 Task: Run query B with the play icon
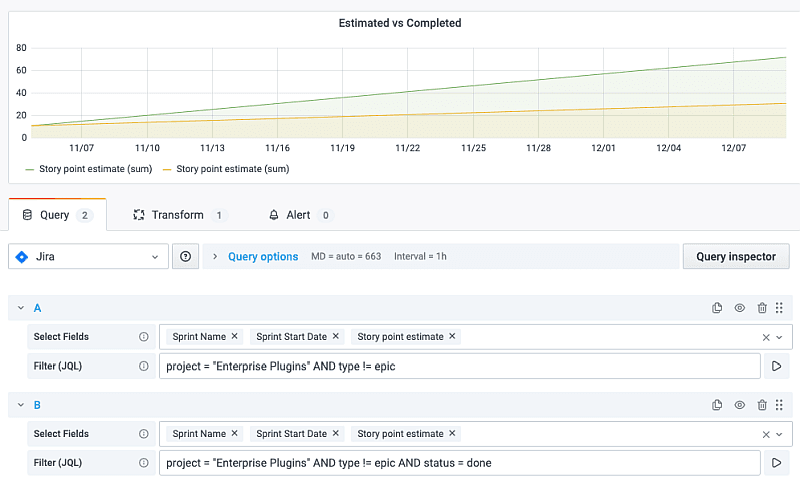778,463
